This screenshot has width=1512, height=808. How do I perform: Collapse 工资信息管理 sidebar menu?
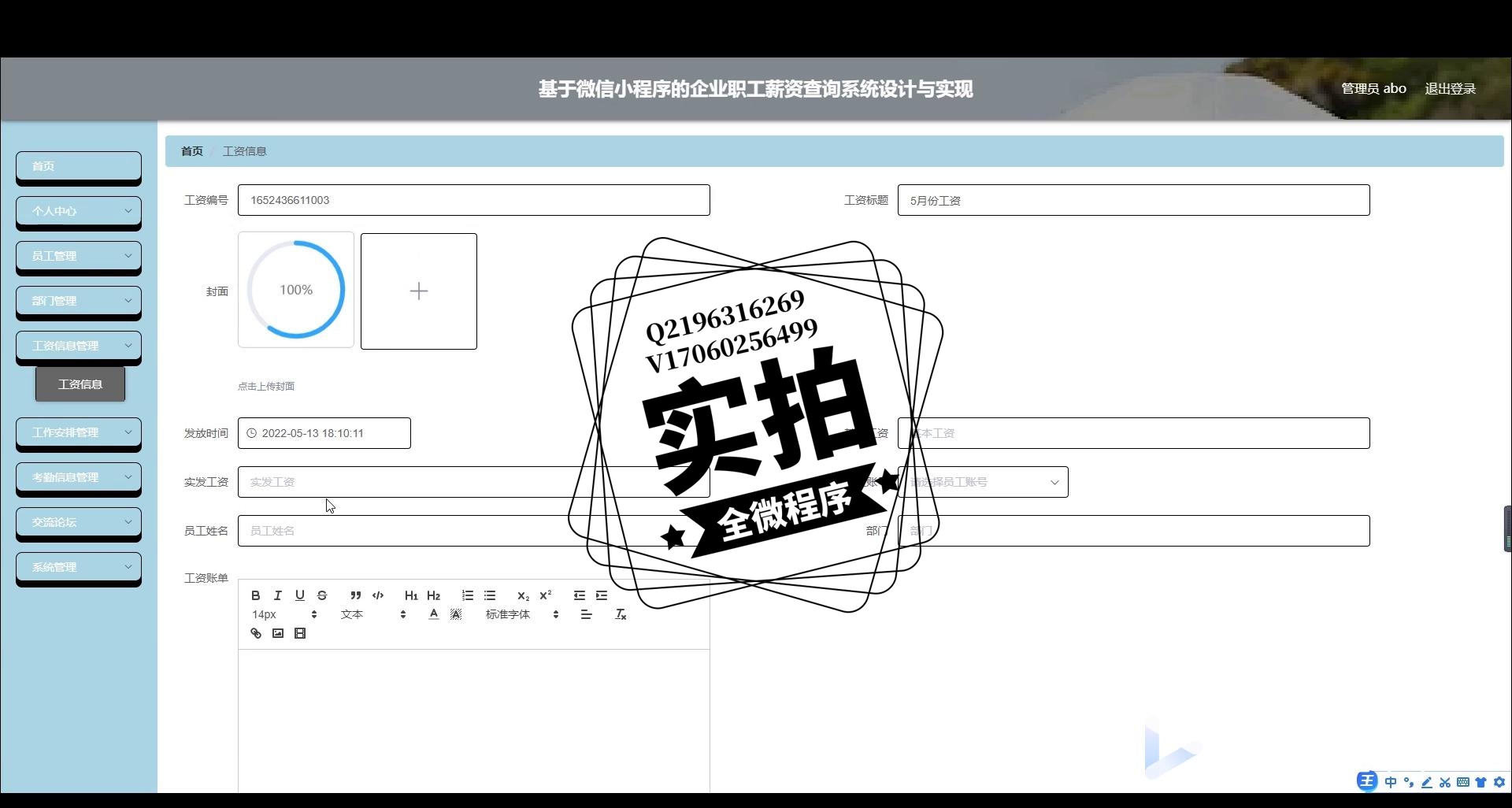click(x=79, y=346)
